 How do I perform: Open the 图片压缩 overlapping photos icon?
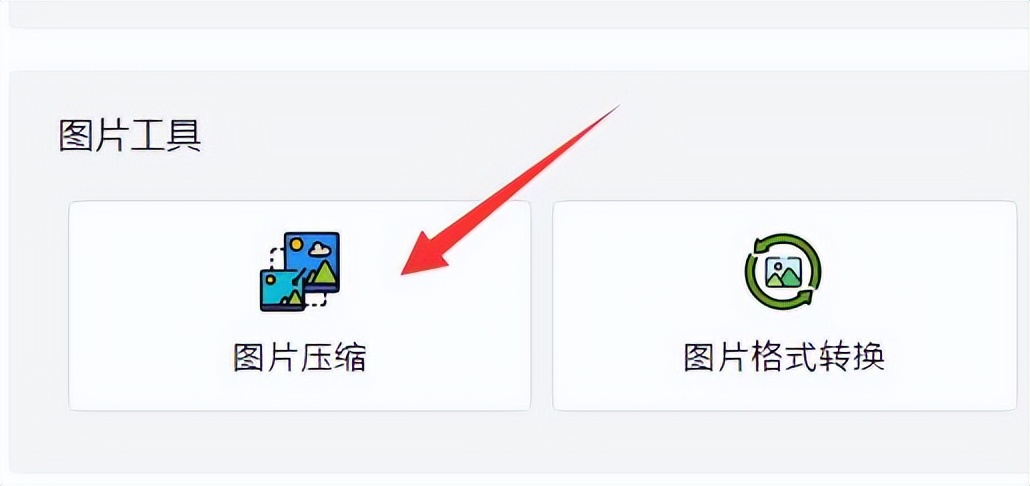pos(300,271)
